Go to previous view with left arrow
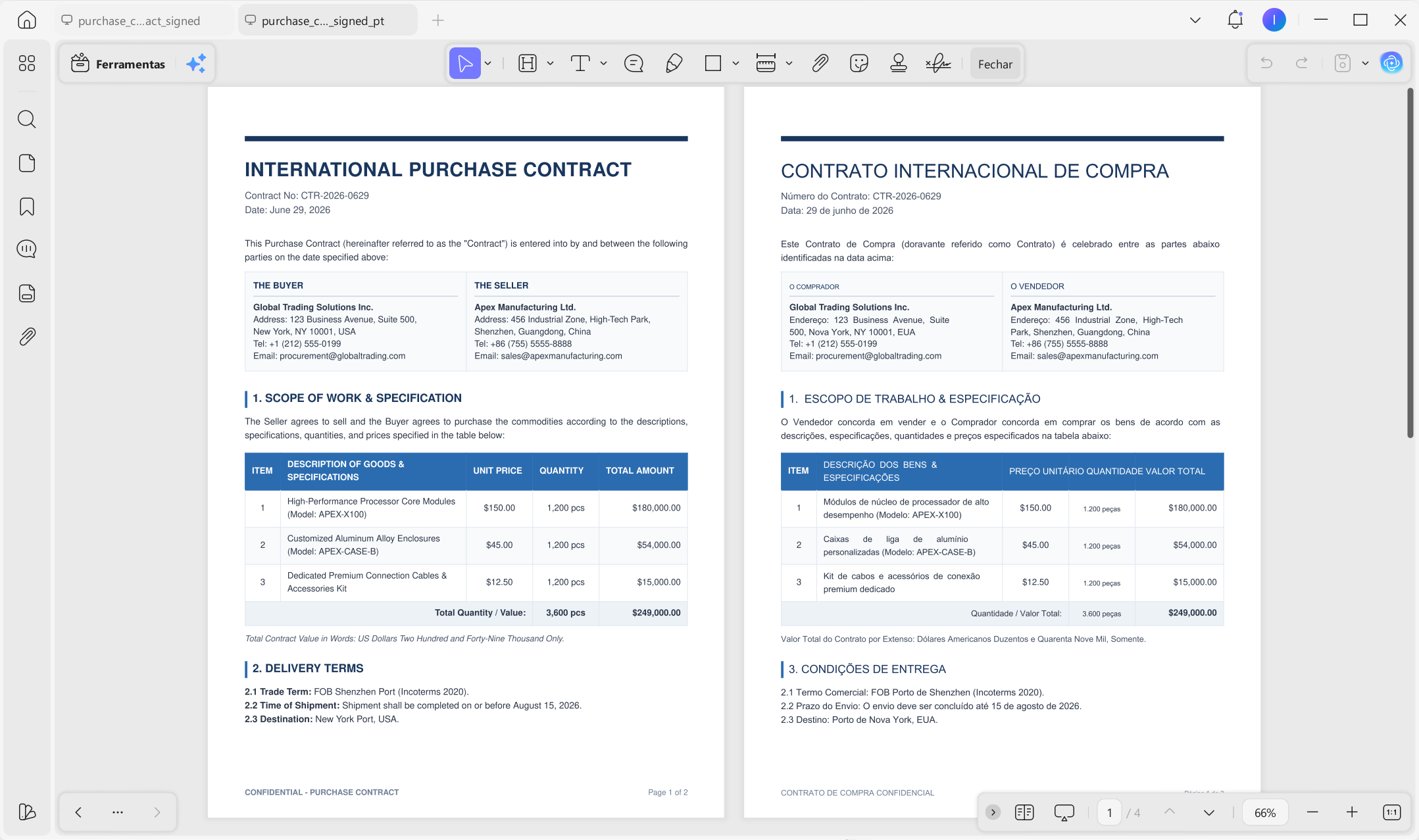Viewport: 1419px width, 840px height. click(78, 812)
